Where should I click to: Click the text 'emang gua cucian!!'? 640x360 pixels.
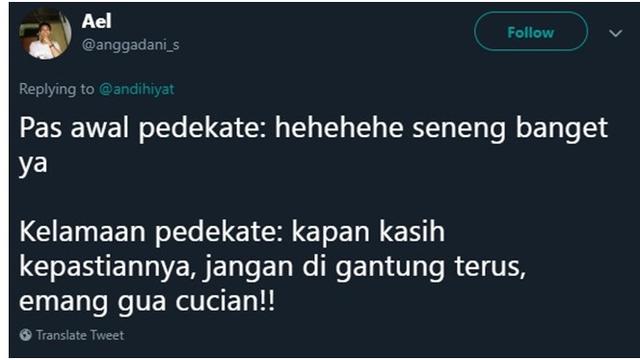pos(147,301)
